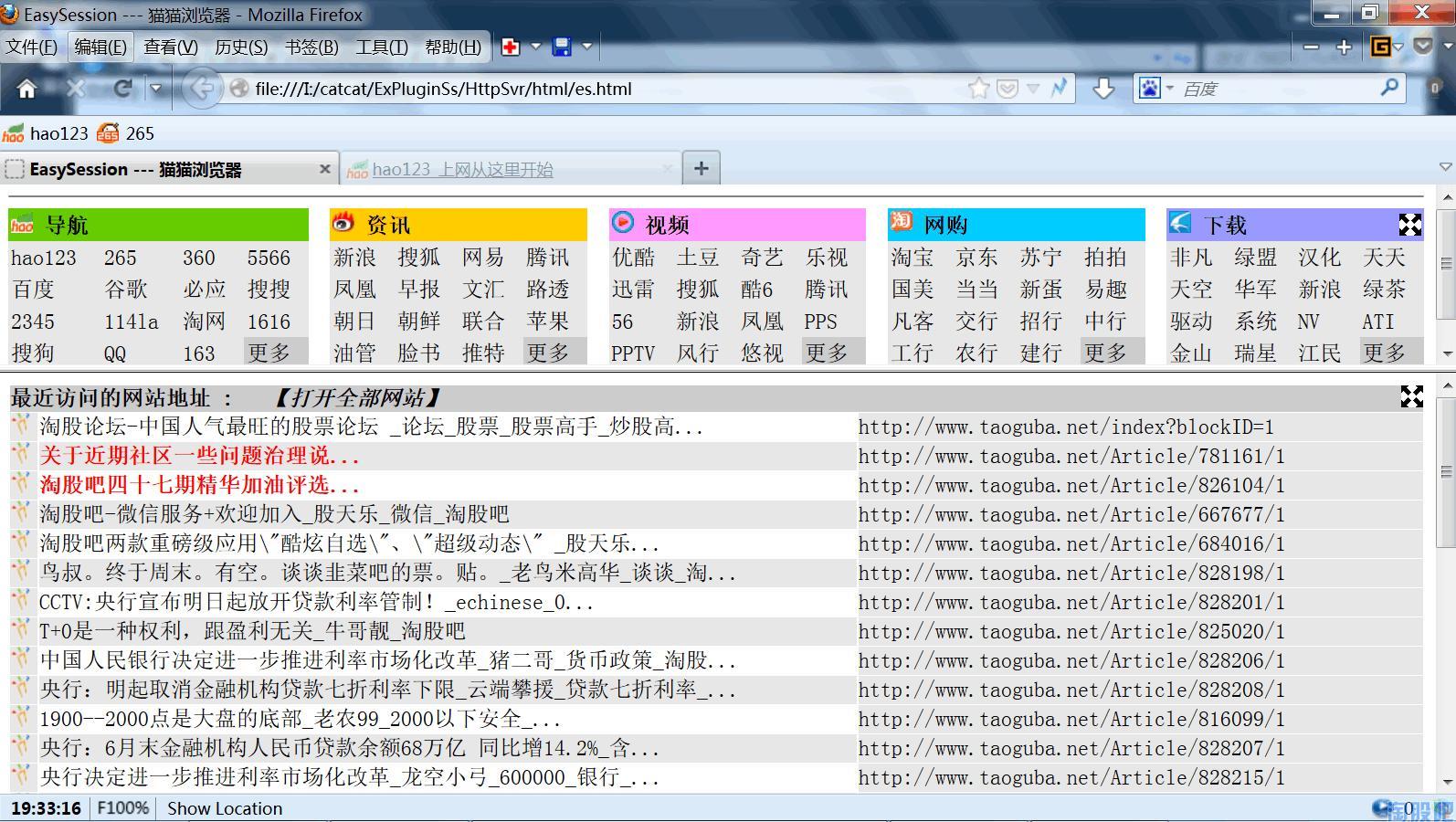Viewport: 1456px width, 822px height.
Task: Expand dropdown beside red cross icon
Action: coord(536,46)
